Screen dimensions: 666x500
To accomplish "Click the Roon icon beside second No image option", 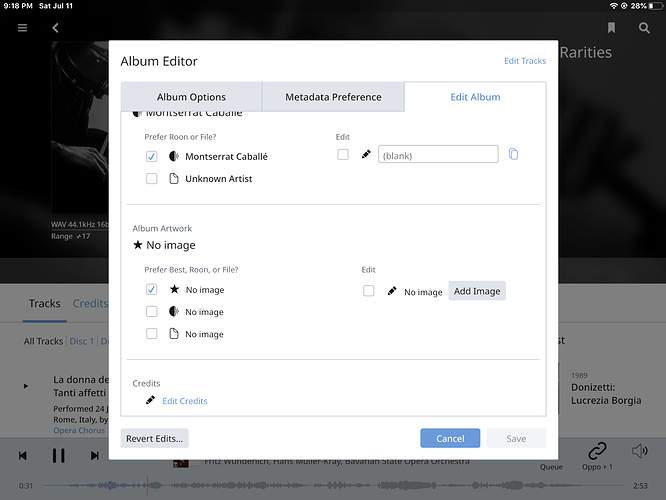I will click(174, 311).
